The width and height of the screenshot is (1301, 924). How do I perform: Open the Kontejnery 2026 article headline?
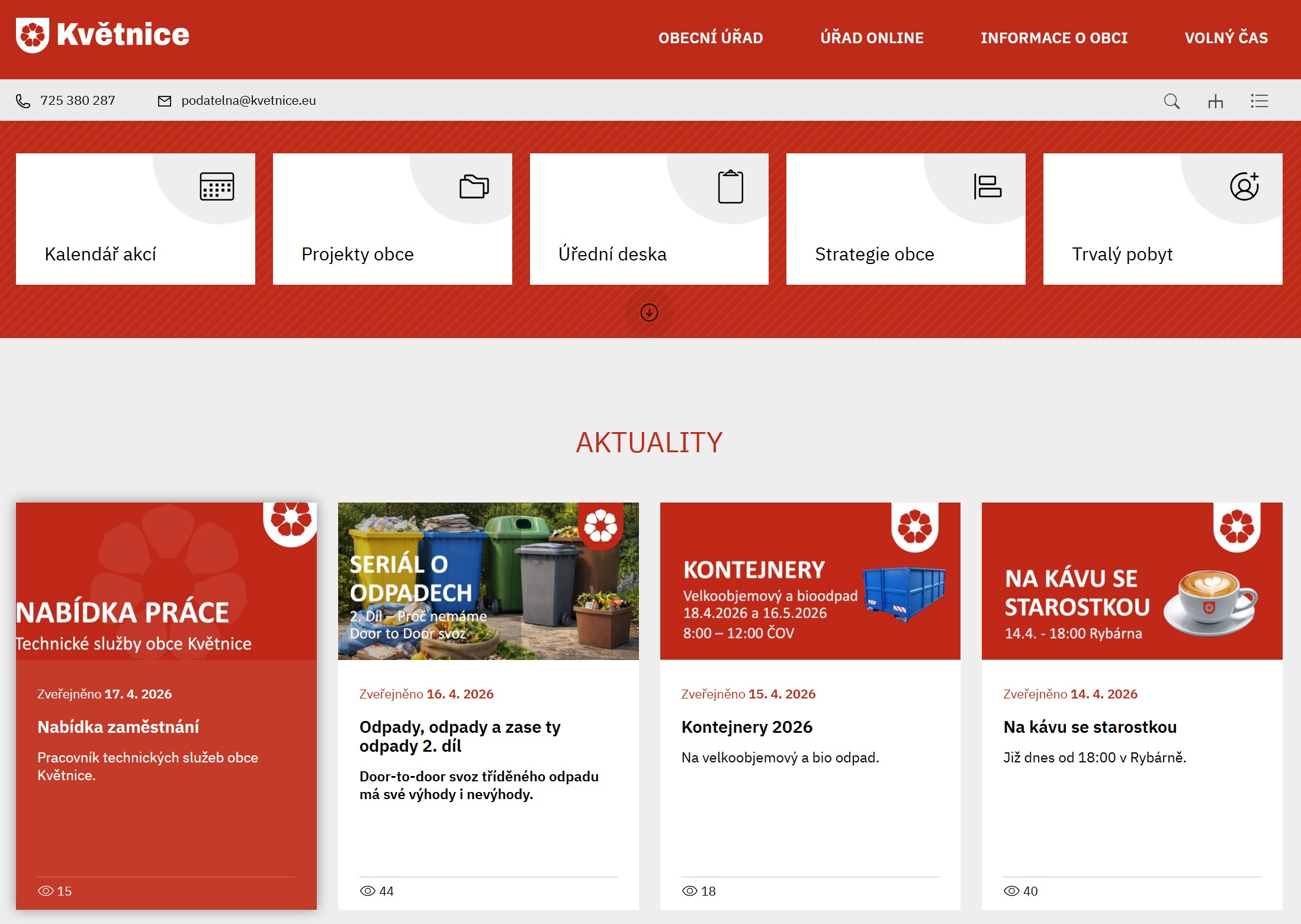pyautogui.click(x=747, y=727)
